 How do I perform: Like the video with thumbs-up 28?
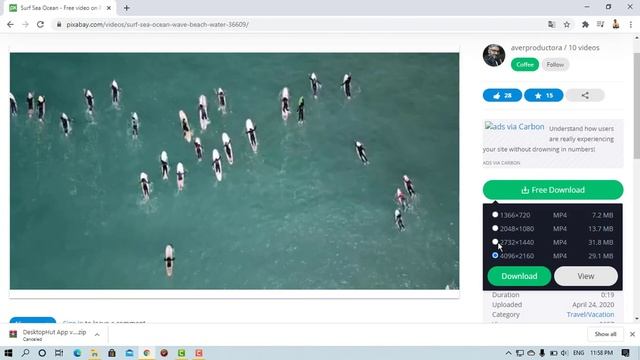tap(502, 96)
